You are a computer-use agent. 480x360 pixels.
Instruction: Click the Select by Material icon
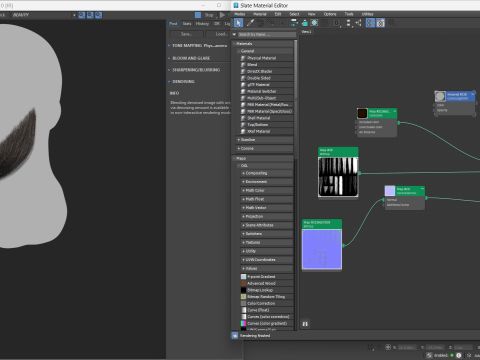point(392,23)
